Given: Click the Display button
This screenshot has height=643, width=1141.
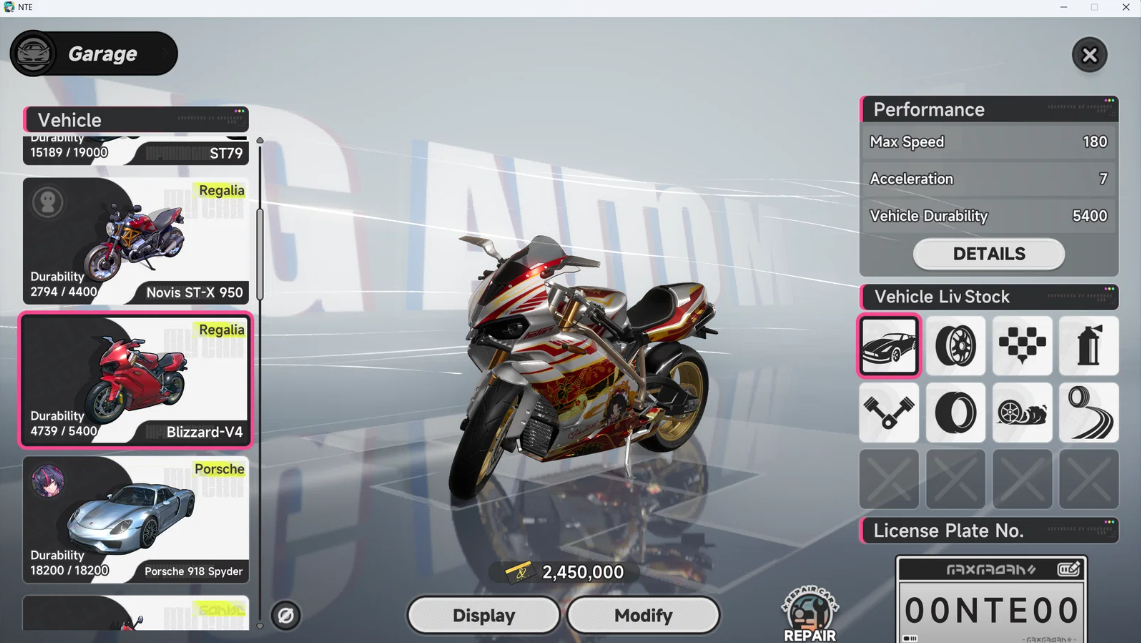Looking at the screenshot, I should [484, 615].
